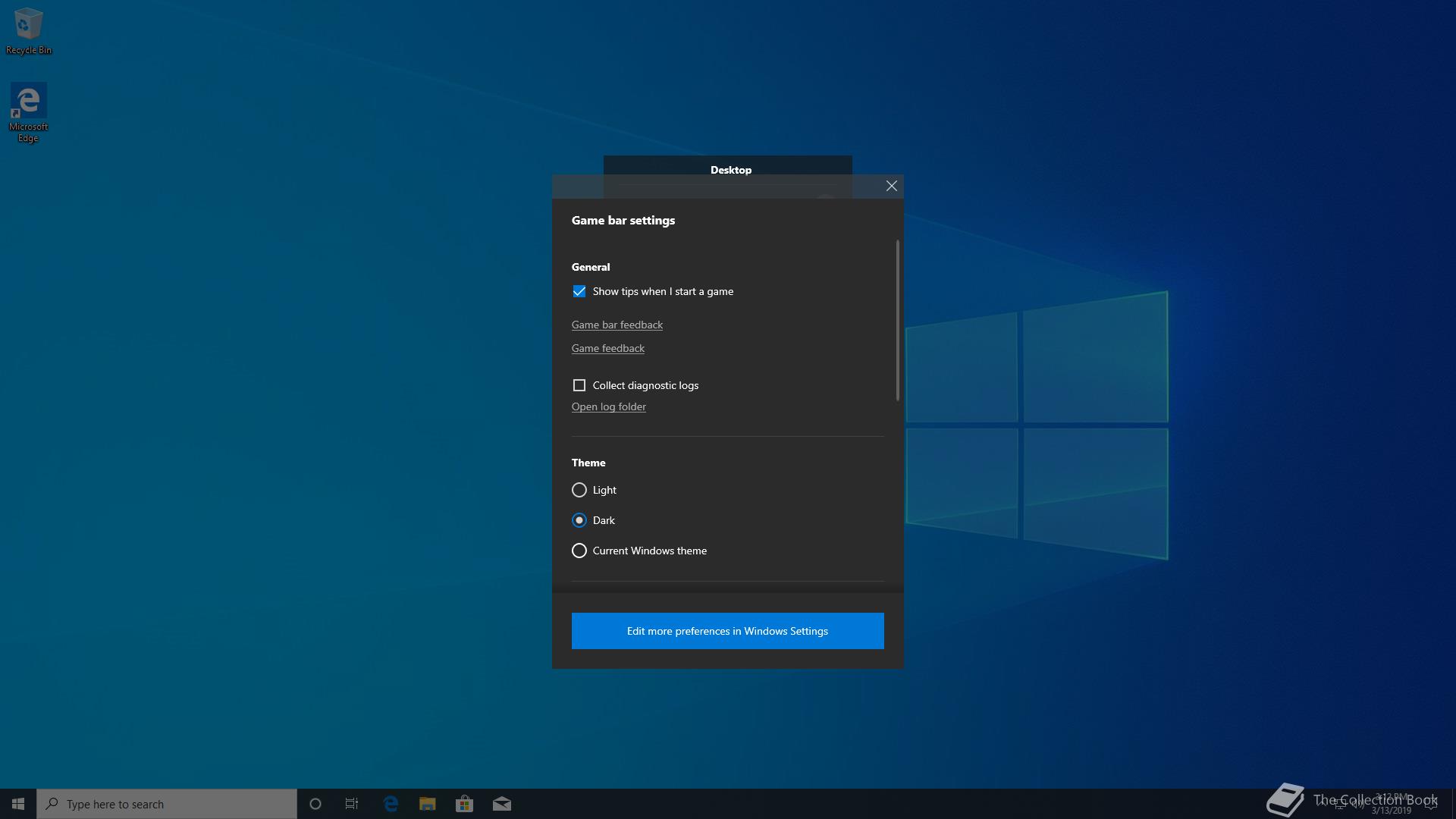Open Task View from the taskbar
Viewport: 1456px width, 819px height.
coord(352,804)
